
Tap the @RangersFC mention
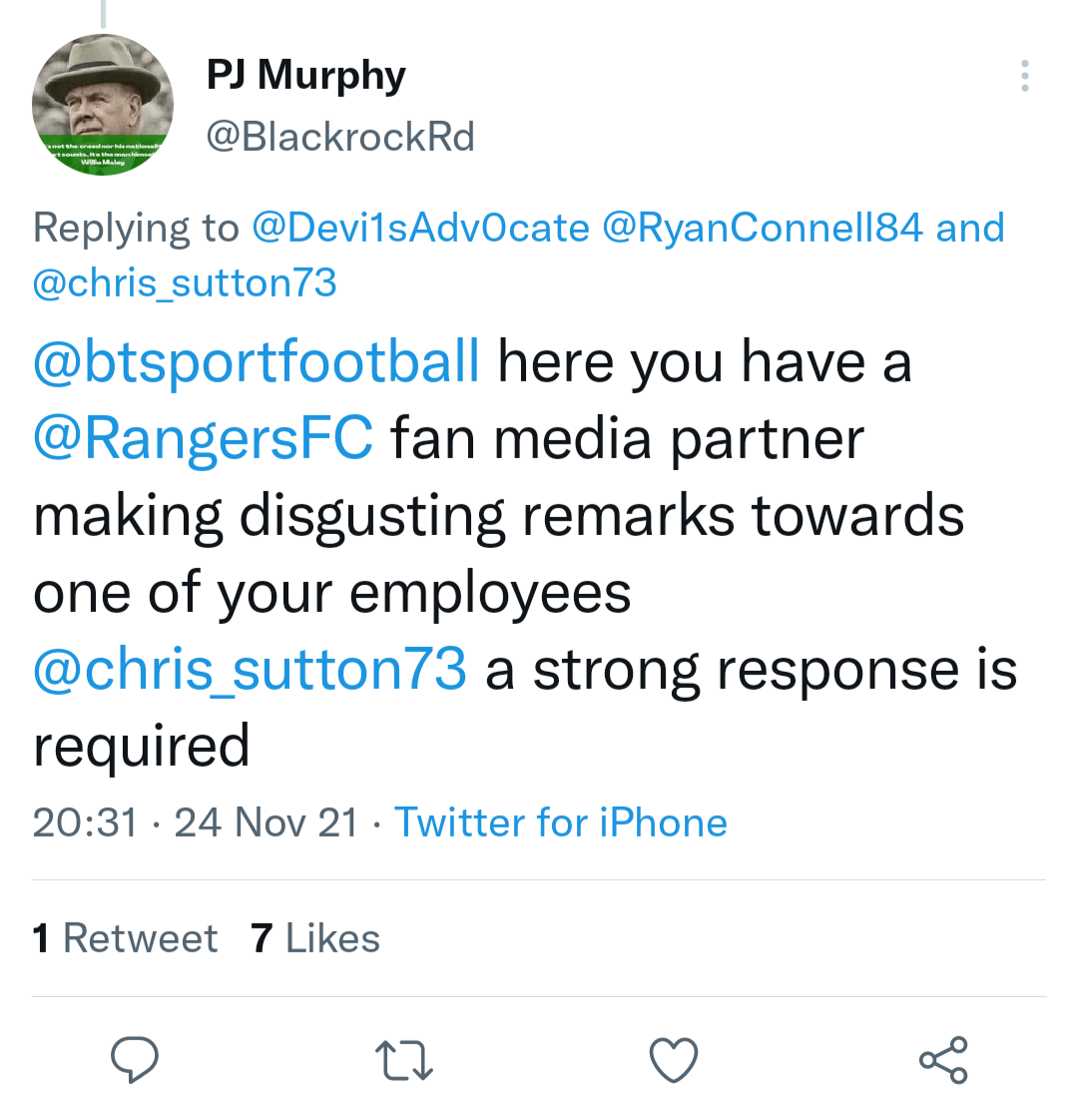(x=204, y=438)
